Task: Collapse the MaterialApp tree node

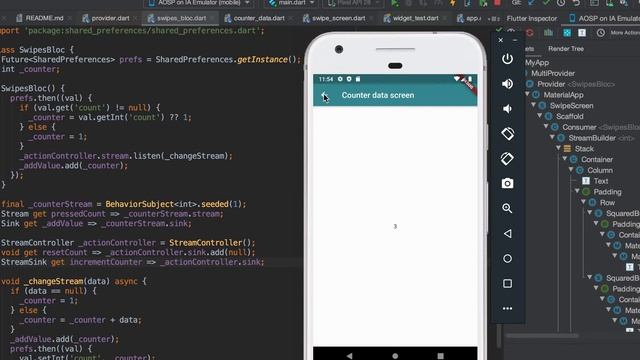Action: (x=527, y=95)
